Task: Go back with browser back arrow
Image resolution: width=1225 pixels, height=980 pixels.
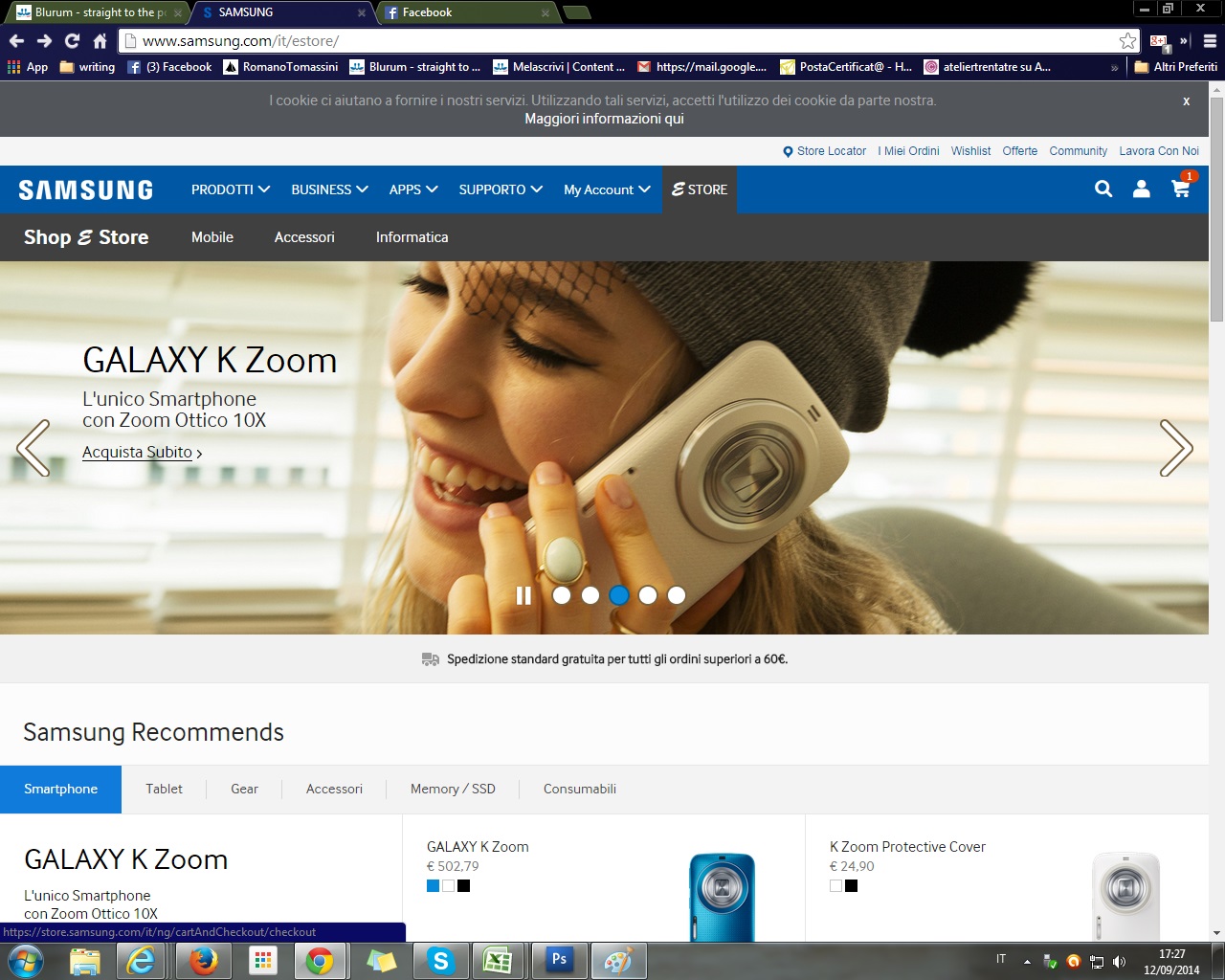Action: point(16,41)
